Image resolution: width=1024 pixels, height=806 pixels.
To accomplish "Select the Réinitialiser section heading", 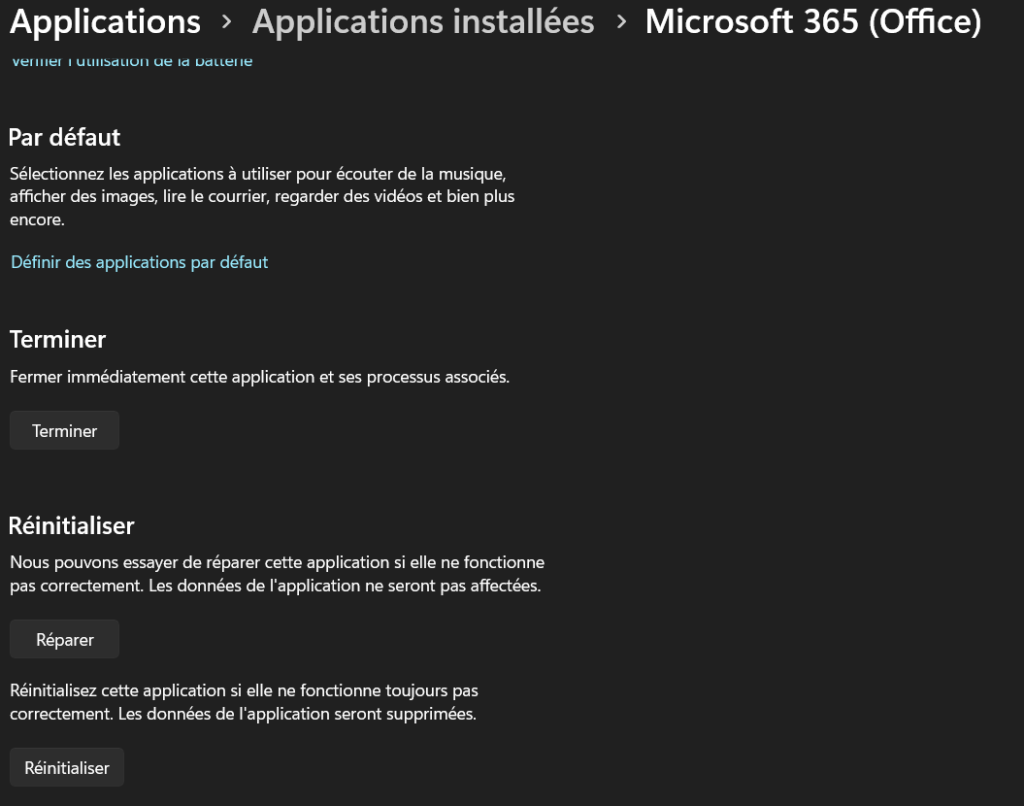I will point(71,526).
